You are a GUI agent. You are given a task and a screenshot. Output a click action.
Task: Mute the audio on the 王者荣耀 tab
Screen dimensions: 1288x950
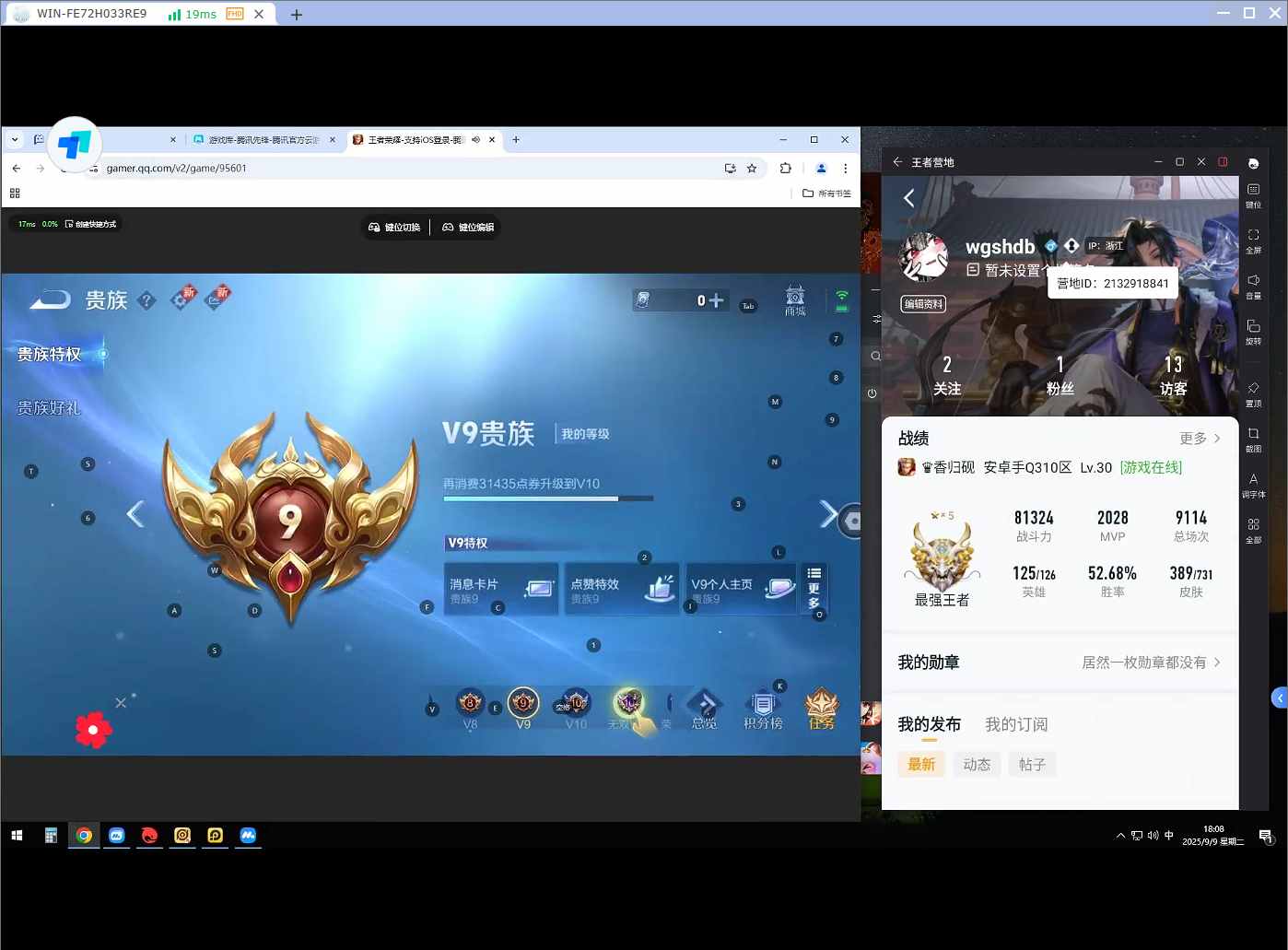tap(475, 140)
